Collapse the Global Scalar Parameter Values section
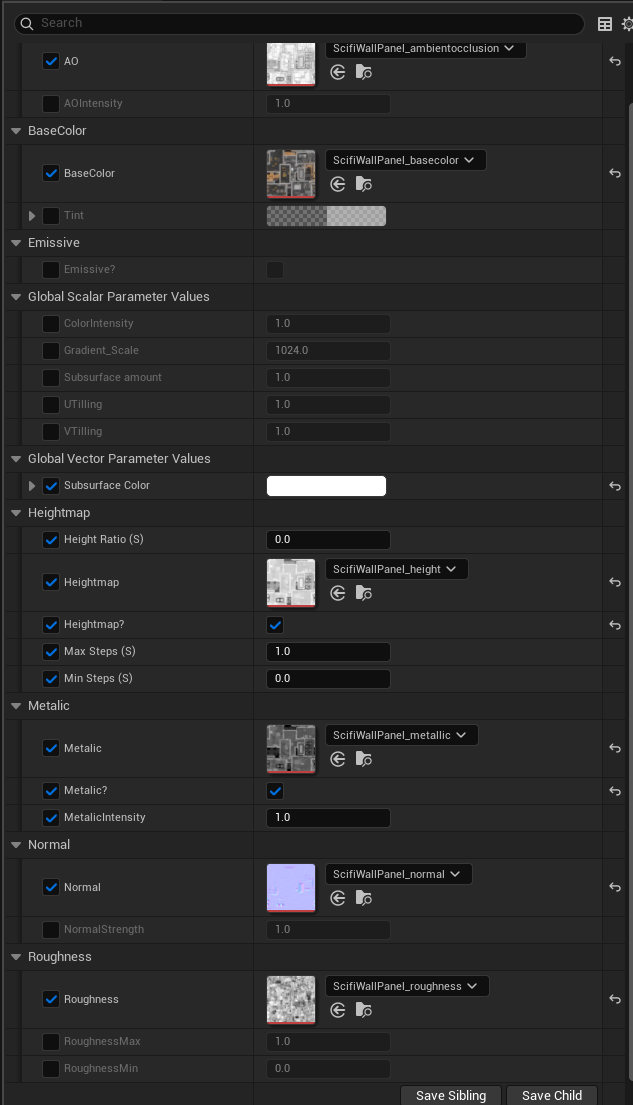Image resolution: width=633 pixels, height=1105 pixels. click(15, 297)
